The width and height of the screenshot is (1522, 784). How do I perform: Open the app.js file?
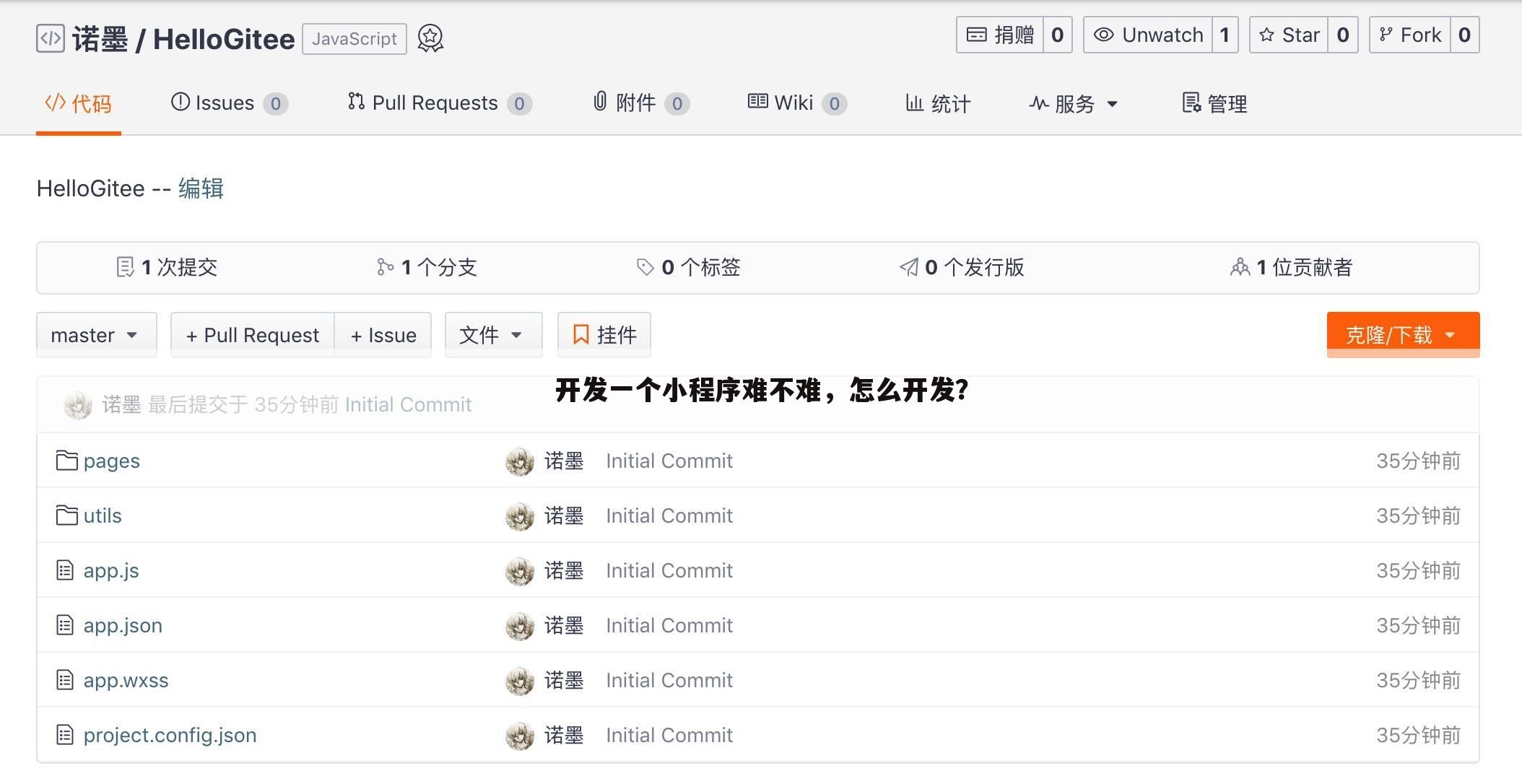[x=111, y=570]
